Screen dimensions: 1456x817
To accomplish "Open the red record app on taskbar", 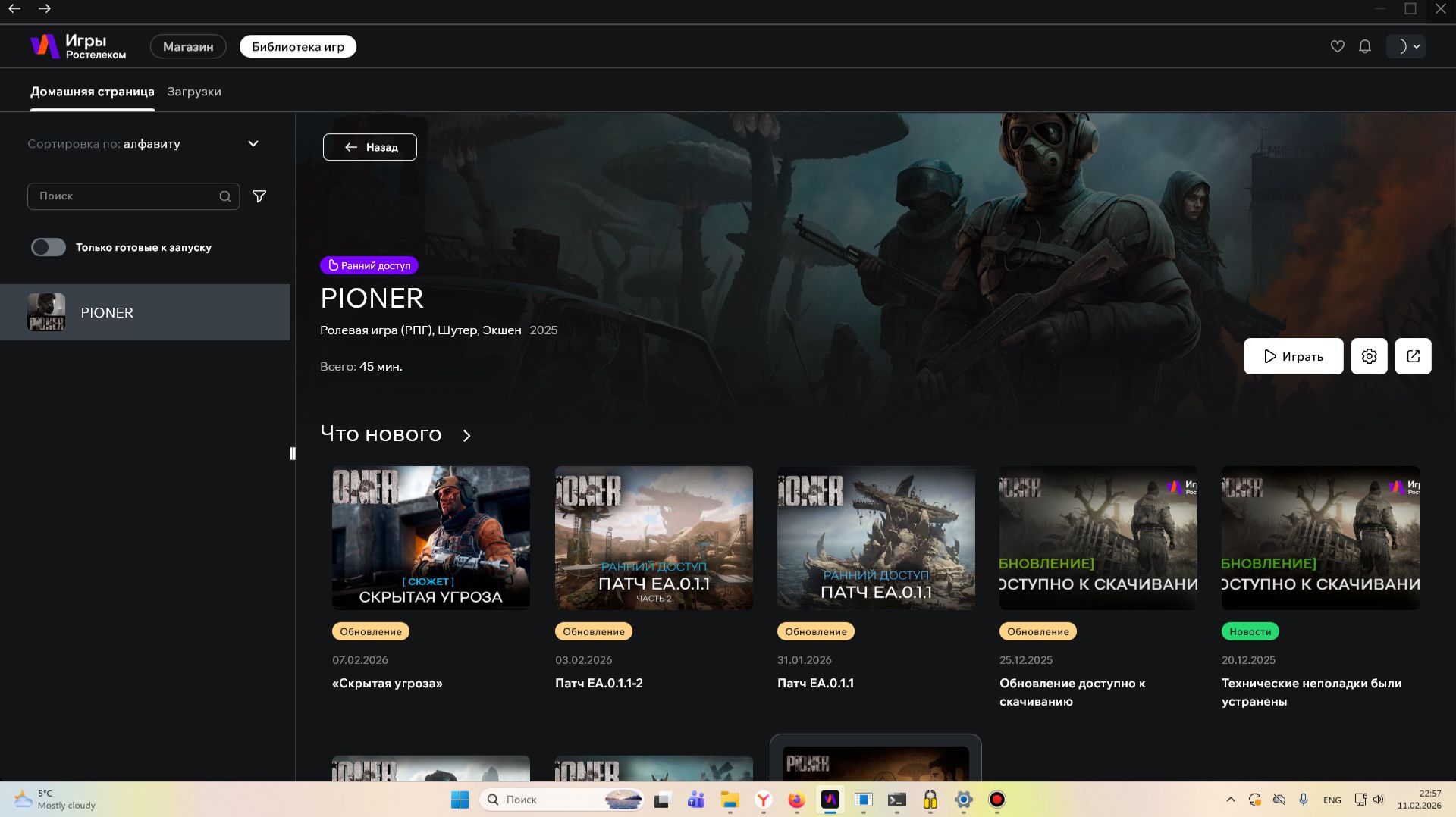I will [x=997, y=800].
